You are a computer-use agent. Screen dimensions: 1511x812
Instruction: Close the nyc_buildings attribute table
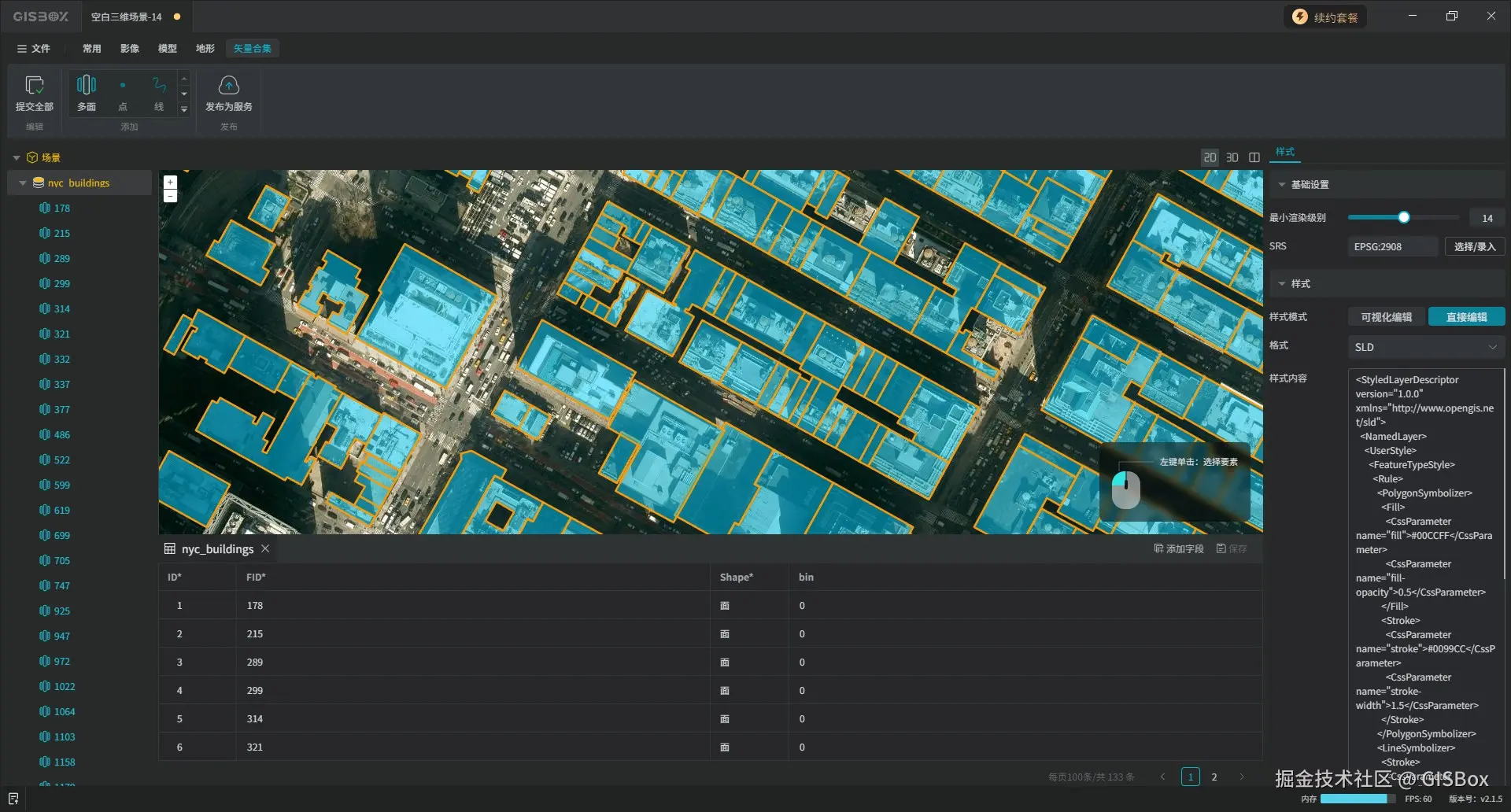pos(265,548)
